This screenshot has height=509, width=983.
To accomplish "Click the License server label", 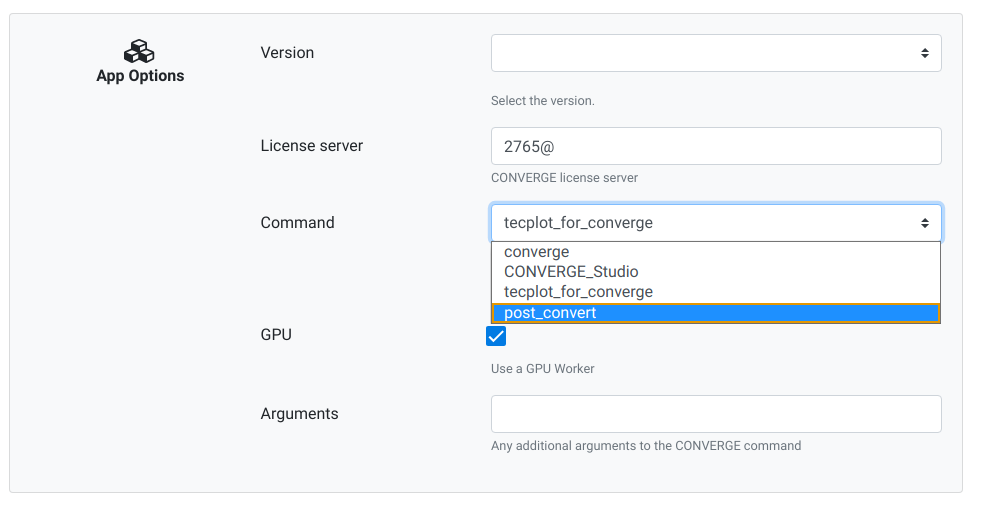I will (x=312, y=145).
